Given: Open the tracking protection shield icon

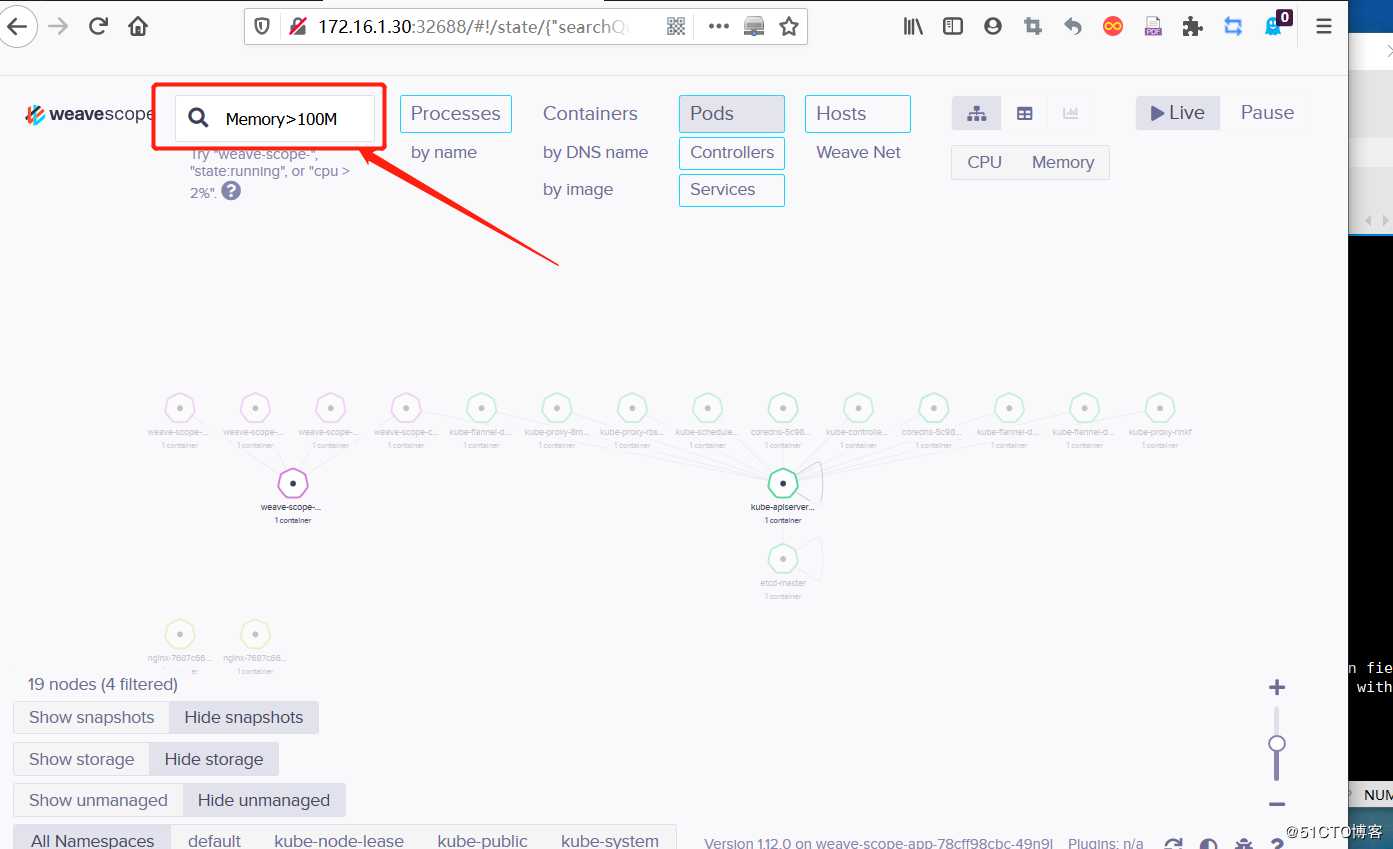Looking at the screenshot, I should click(262, 27).
